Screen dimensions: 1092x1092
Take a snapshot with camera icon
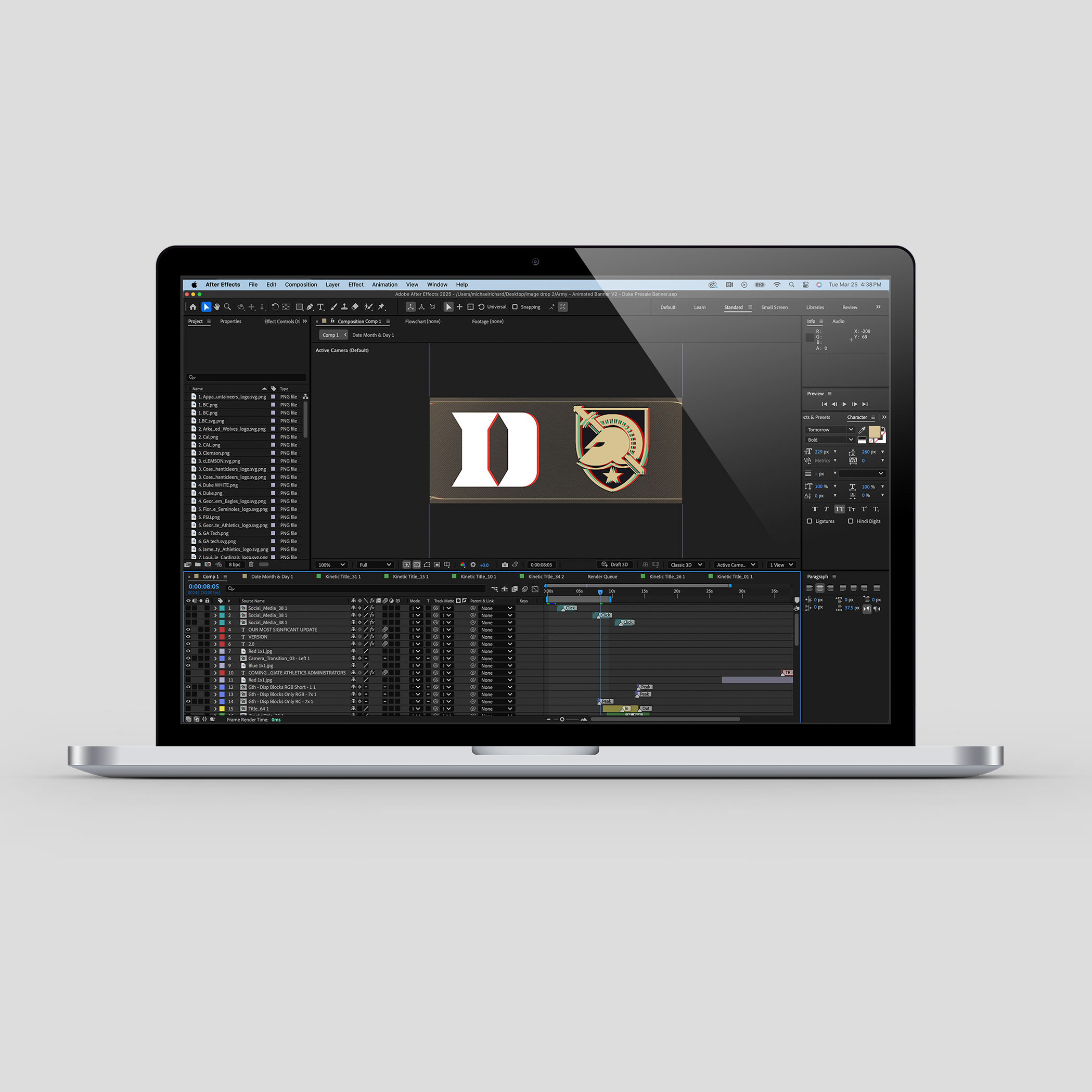(x=505, y=564)
